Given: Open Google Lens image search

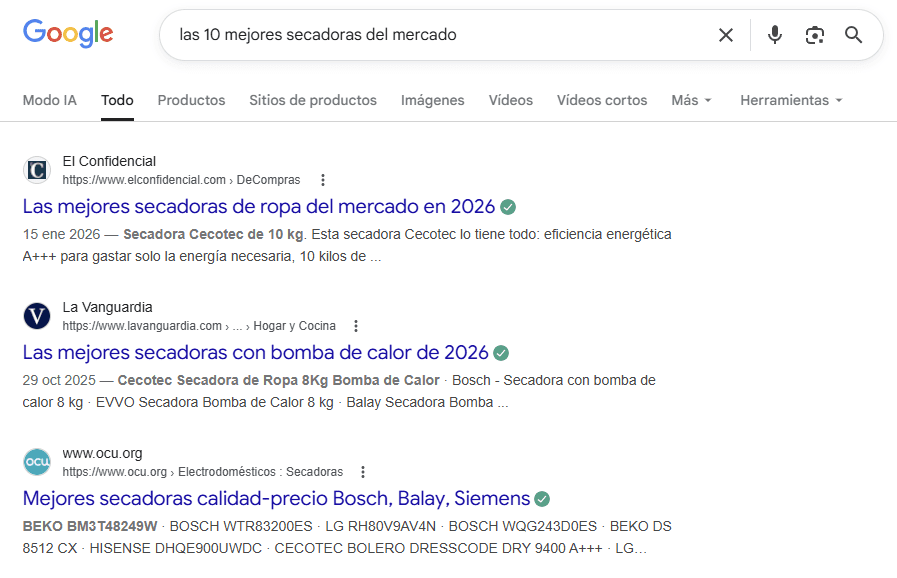Looking at the screenshot, I should 814,34.
